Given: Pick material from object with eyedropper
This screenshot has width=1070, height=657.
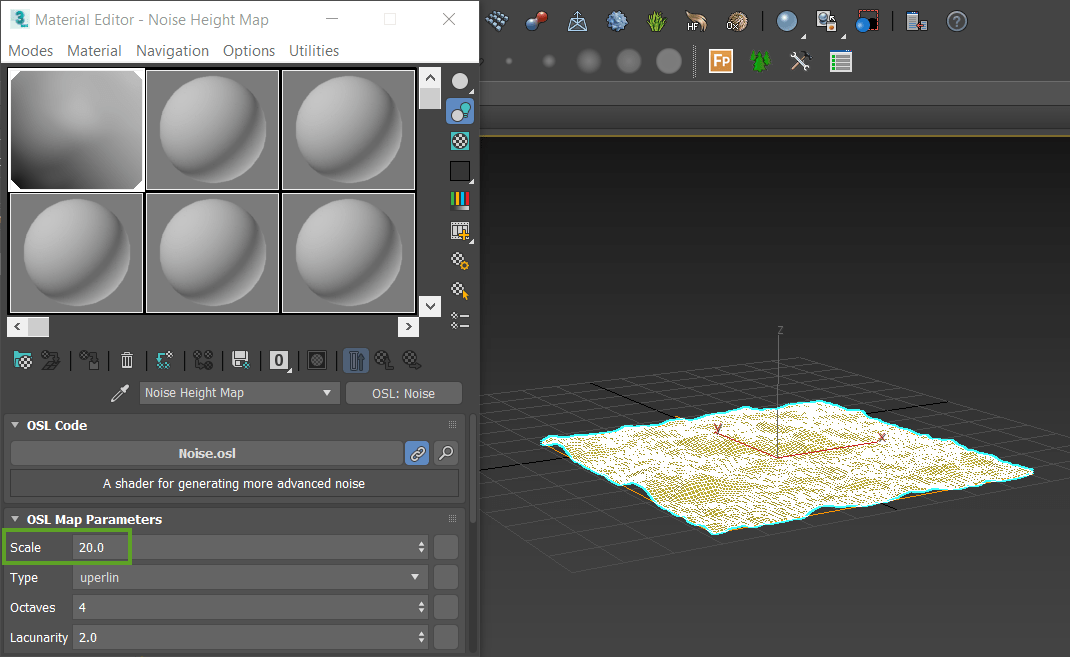Looking at the screenshot, I should 120,393.
